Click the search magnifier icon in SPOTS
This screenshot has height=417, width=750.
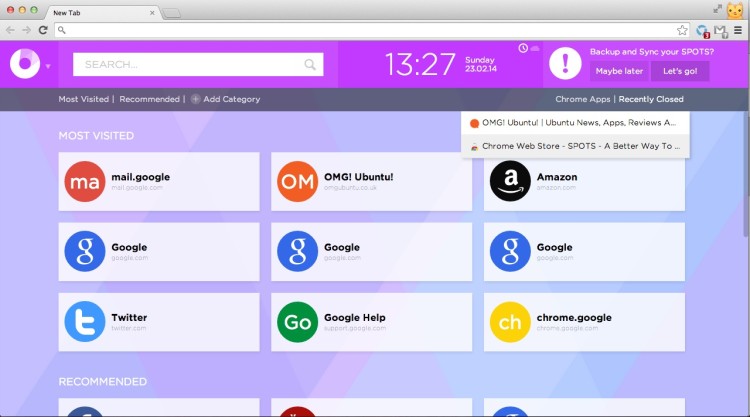click(x=310, y=65)
